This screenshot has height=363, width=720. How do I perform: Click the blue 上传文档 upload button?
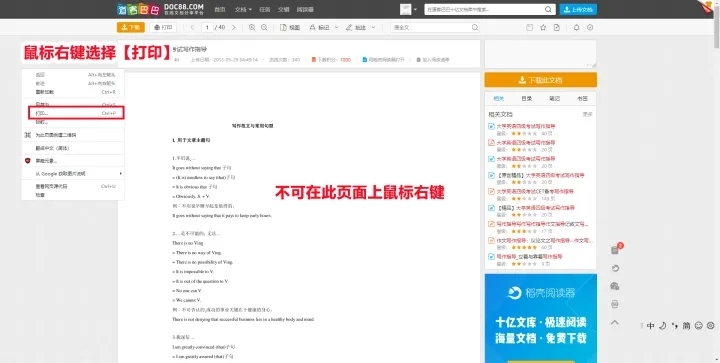(578, 9)
